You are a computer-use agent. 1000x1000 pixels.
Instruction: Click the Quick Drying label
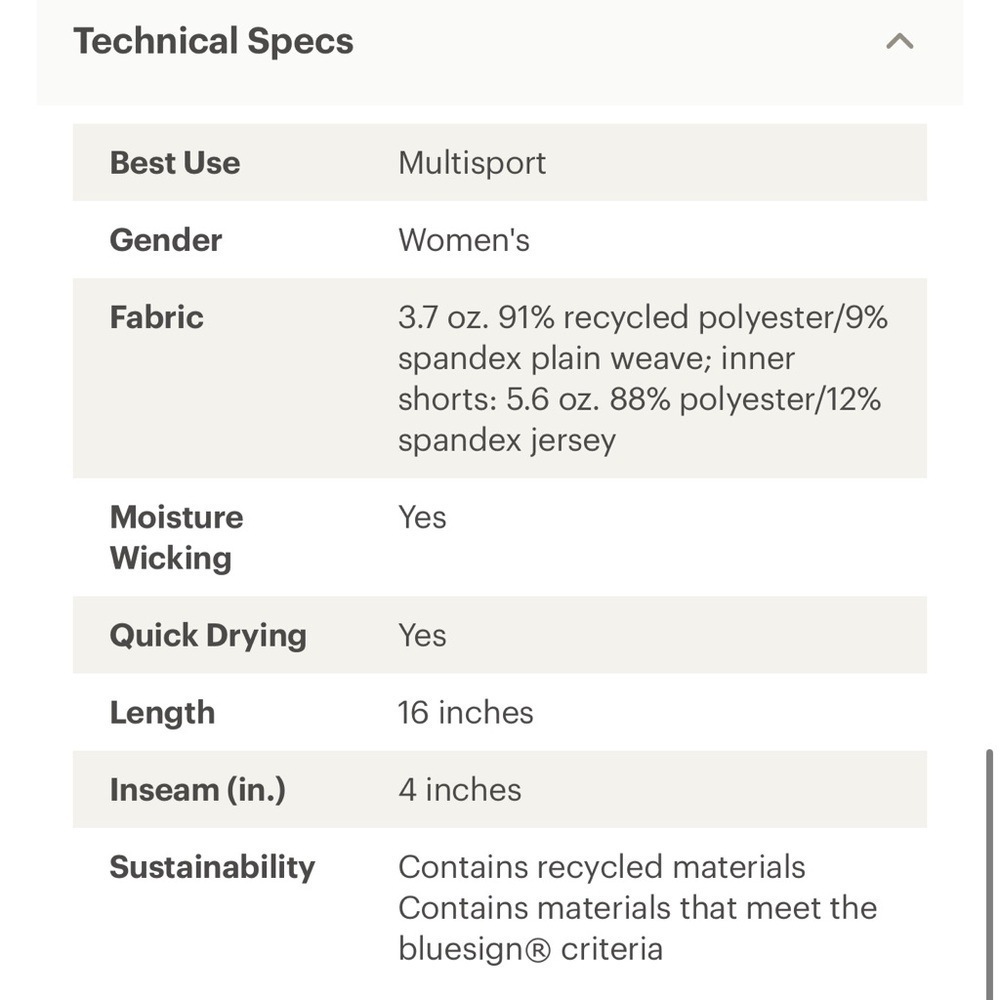(x=208, y=636)
